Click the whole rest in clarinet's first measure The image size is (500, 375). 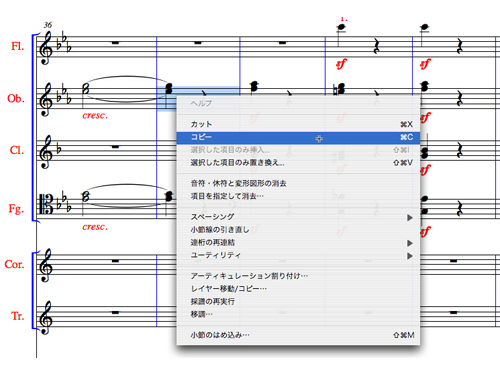coord(115,147)
